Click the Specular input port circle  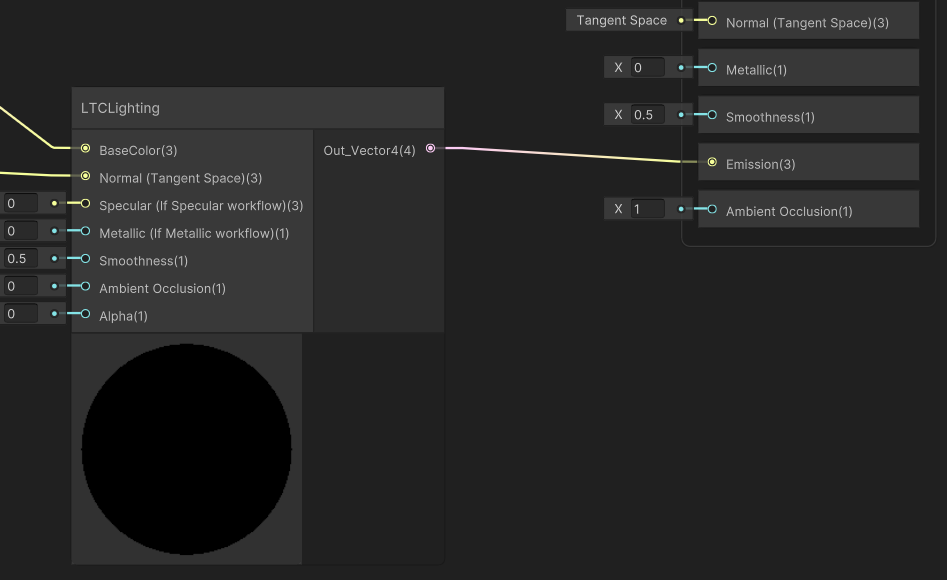pos(86,204)
